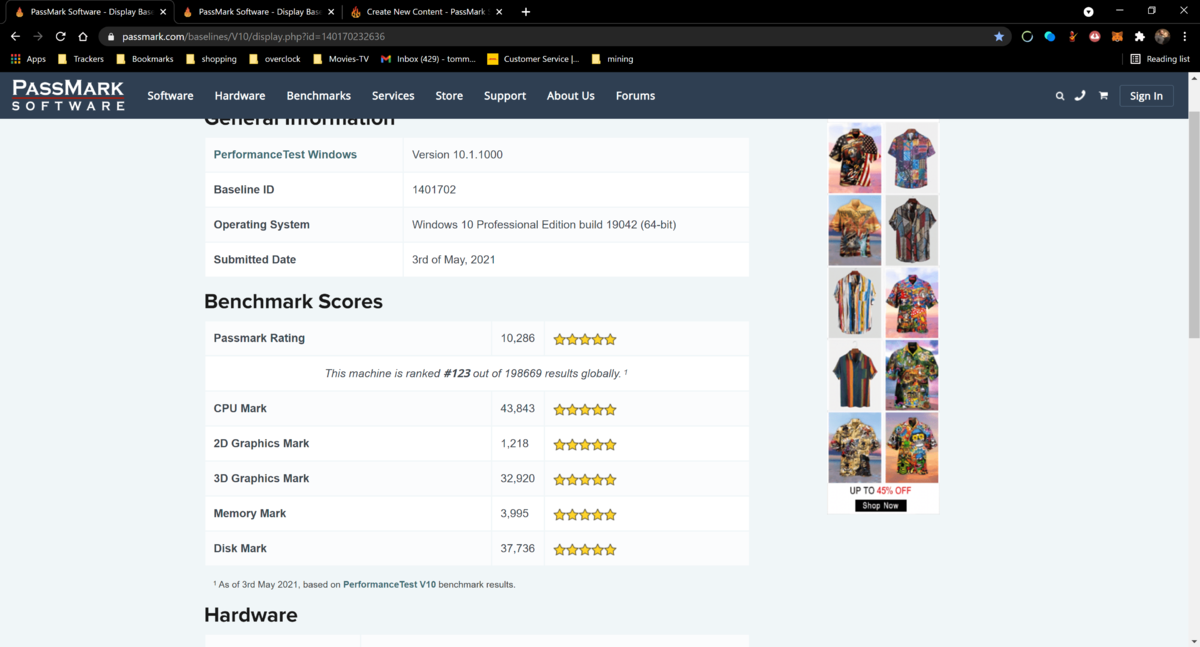
Task: Click the Baseline ID value 1401702
Action: click(x=434, y=189)
